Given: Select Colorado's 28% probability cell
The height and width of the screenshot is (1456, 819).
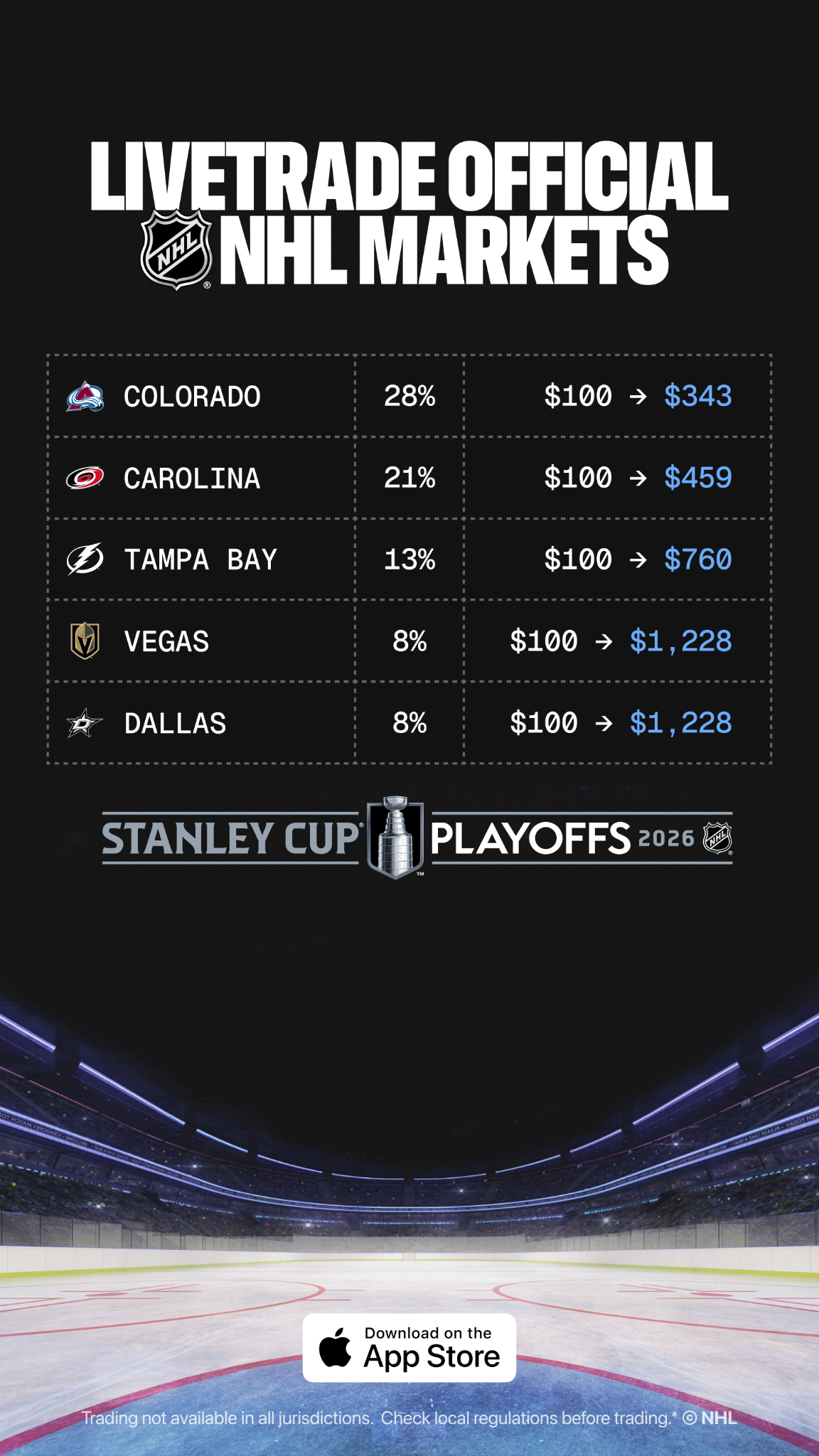Looking at the screenshot, I should click(x=409, y=396).
